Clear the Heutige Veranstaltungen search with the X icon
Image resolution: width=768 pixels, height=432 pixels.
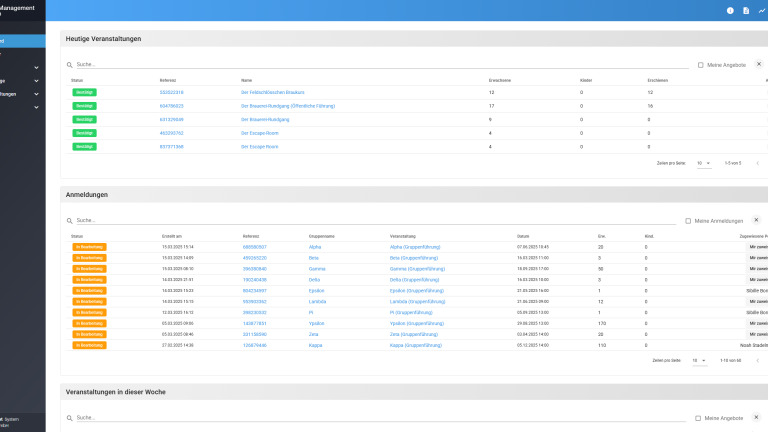tap(757, 64)
